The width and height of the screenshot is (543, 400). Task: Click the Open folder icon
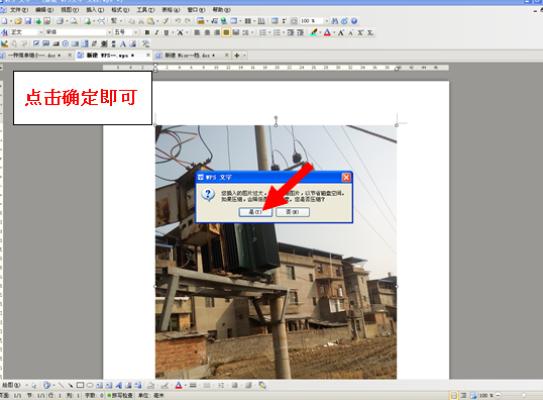point(18,21)
